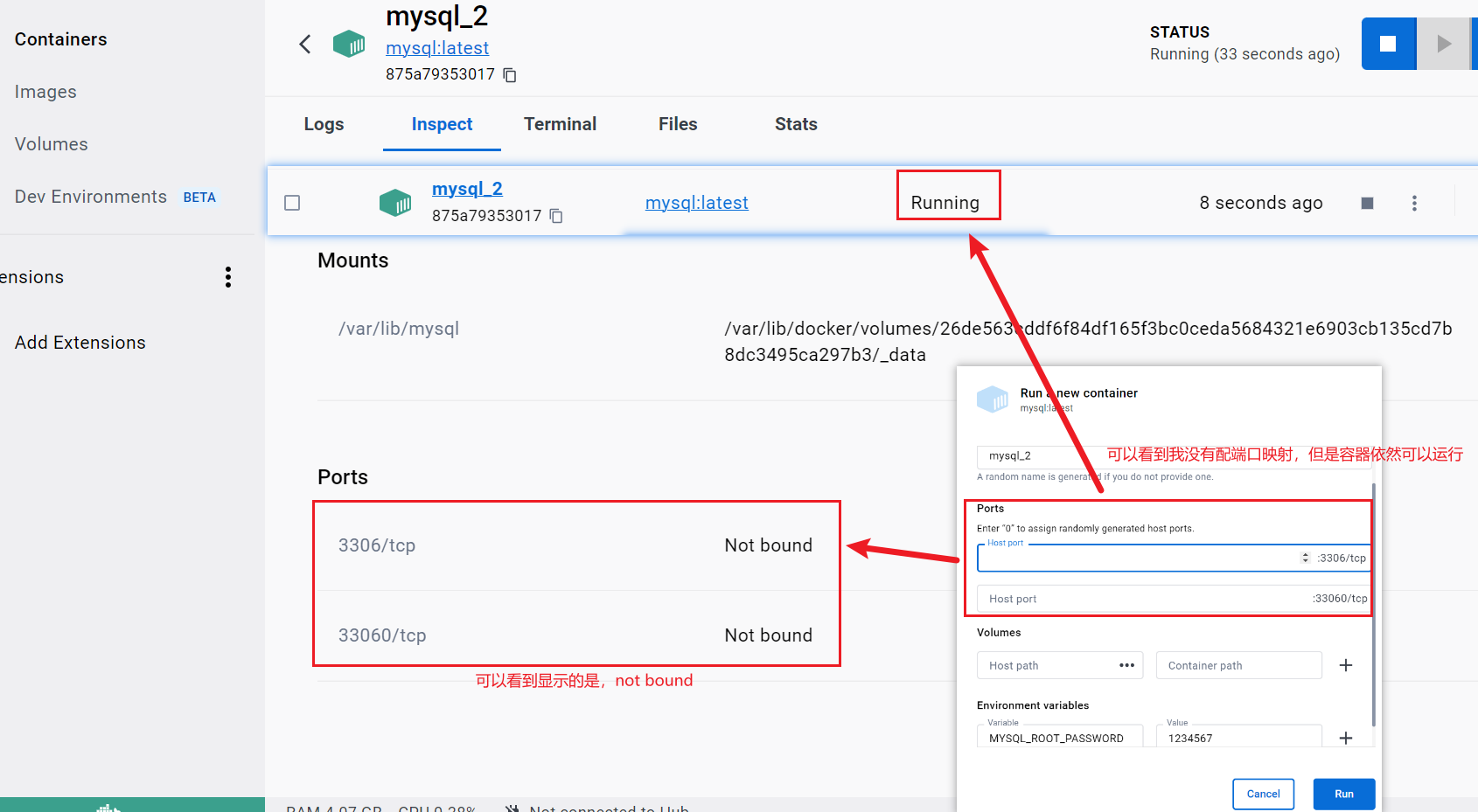
Task: Click the mysql_2 header container cube icon
Action: pyautogui.click(x=349, y=43)
